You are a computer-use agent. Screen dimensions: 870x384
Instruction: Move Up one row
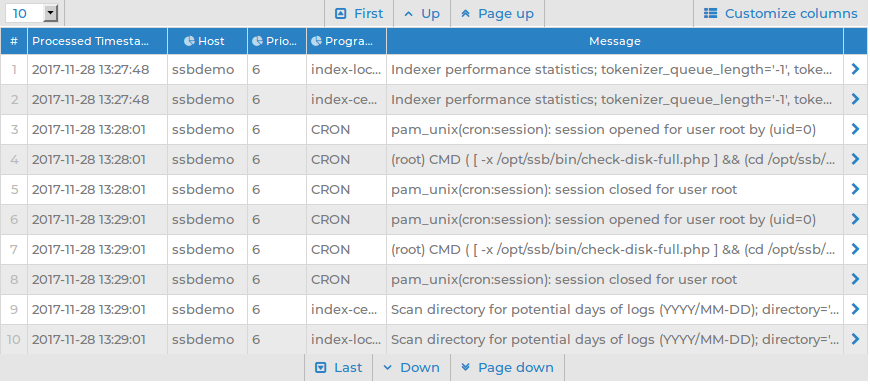422,13
